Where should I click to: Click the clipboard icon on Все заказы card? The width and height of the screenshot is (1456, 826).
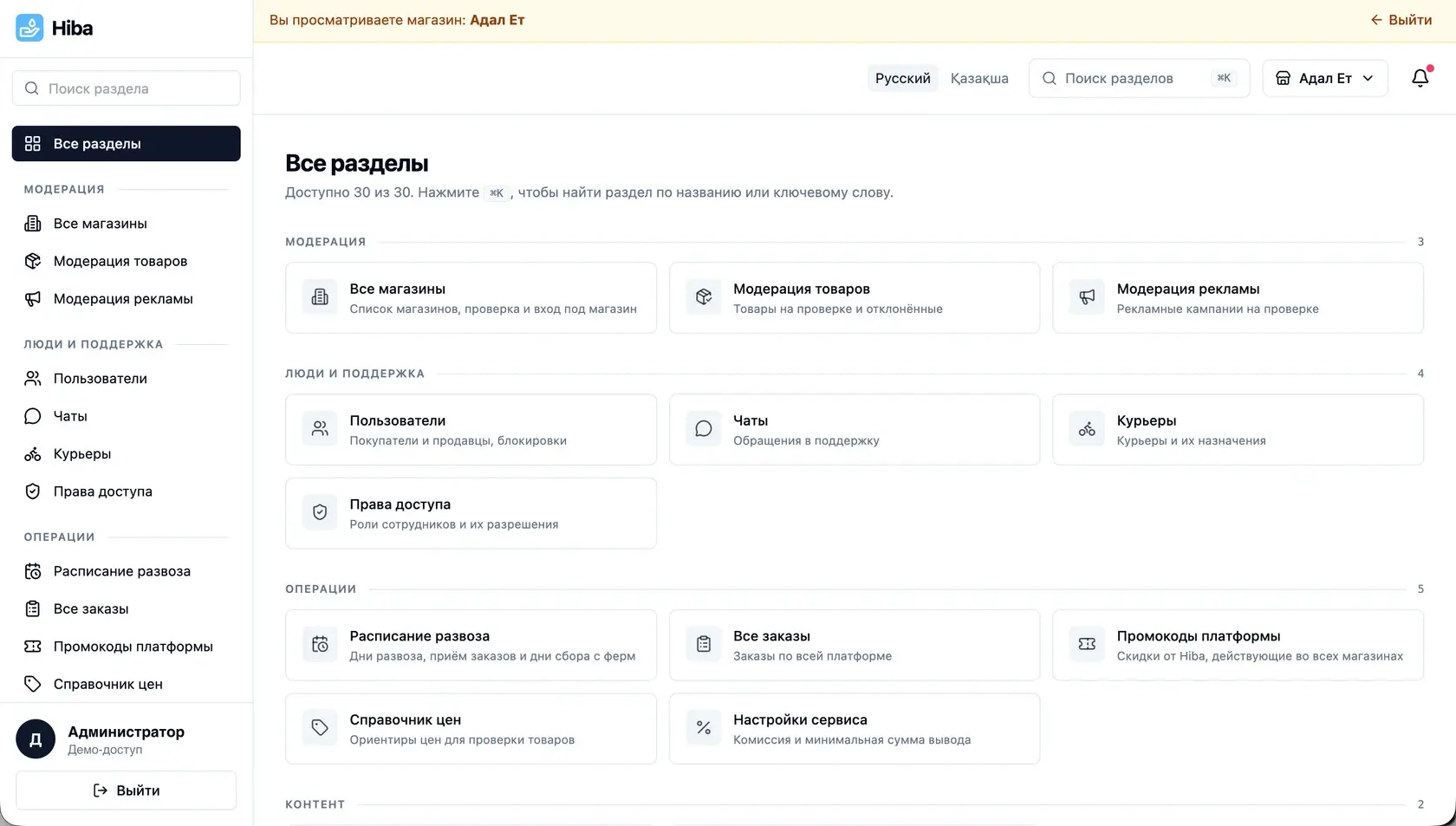coord(704,644)
